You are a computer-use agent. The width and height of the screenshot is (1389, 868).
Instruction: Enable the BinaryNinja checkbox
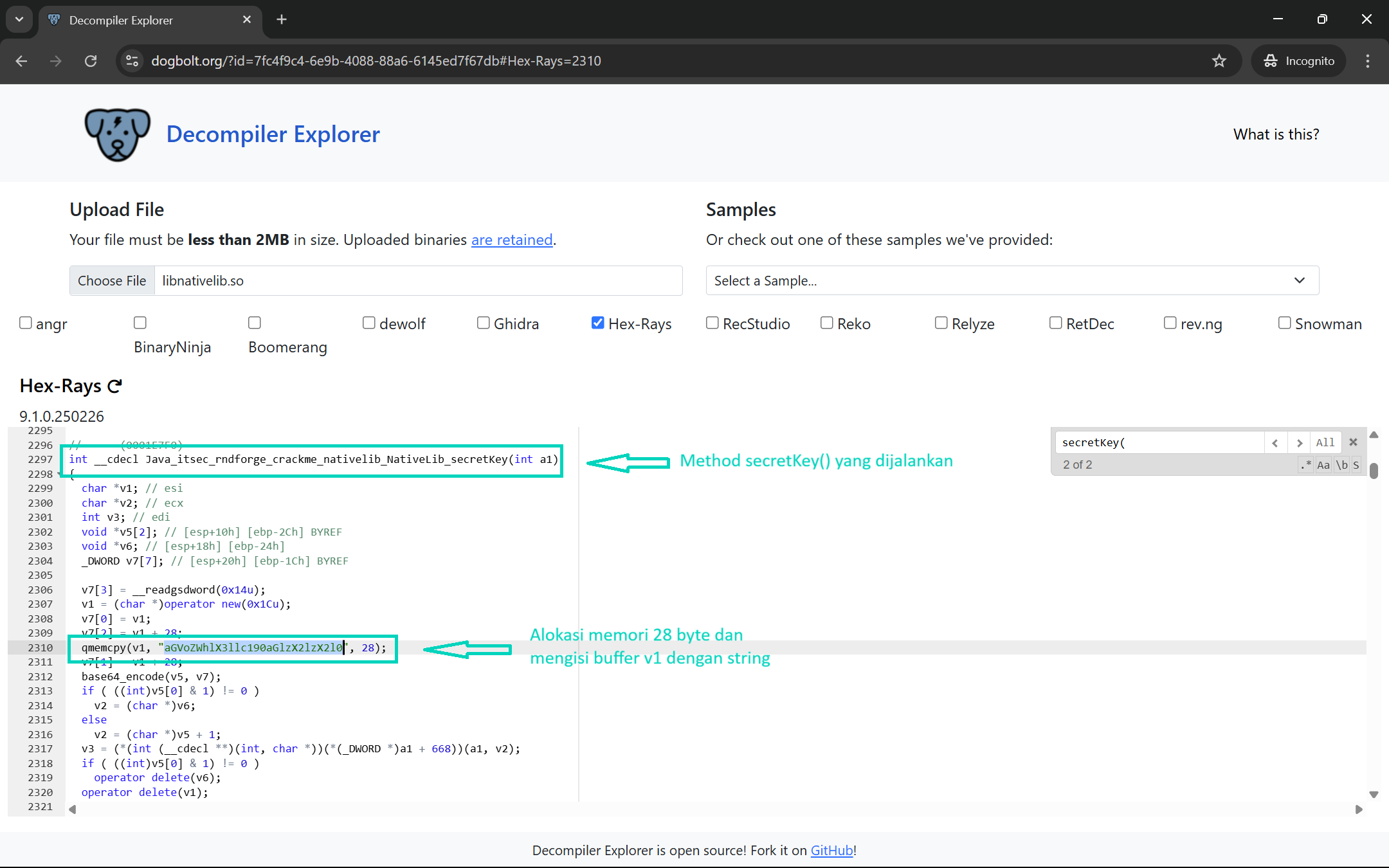coord(140,323)
